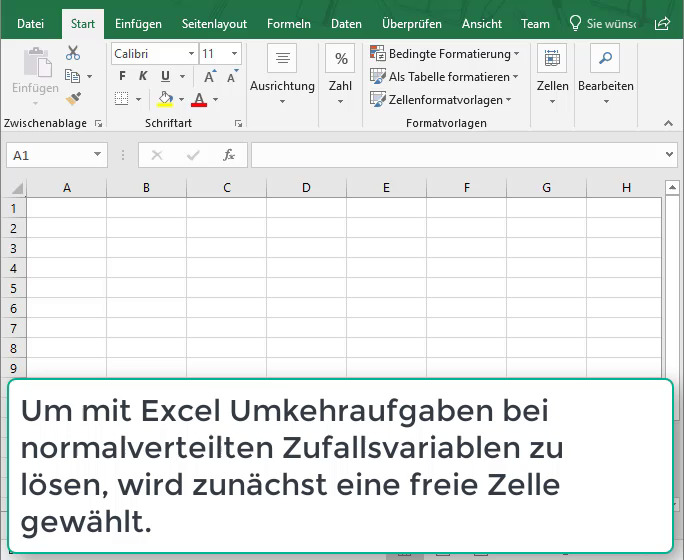684x560 pixels.
Task: Click the confirm checkmark formula icon
Action: (x=193, y=155)
